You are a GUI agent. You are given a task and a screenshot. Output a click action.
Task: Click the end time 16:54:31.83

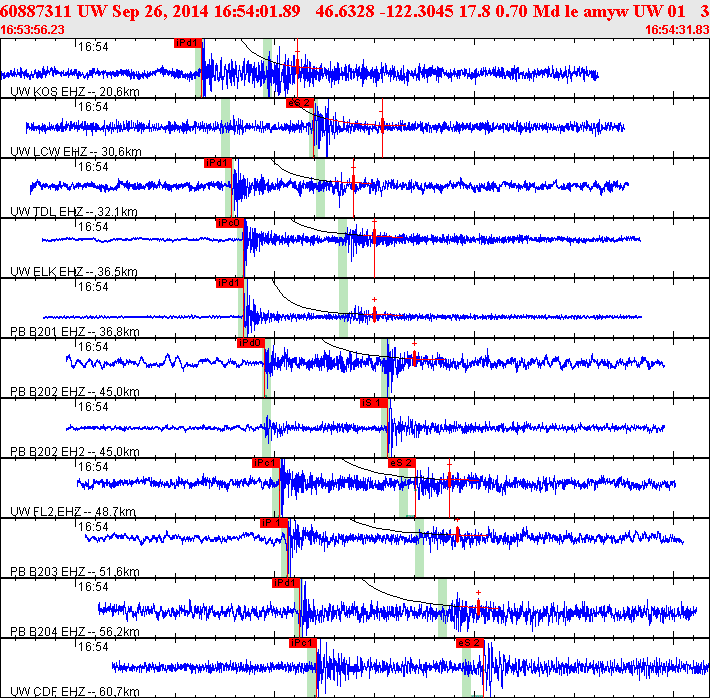click(677, 30)
